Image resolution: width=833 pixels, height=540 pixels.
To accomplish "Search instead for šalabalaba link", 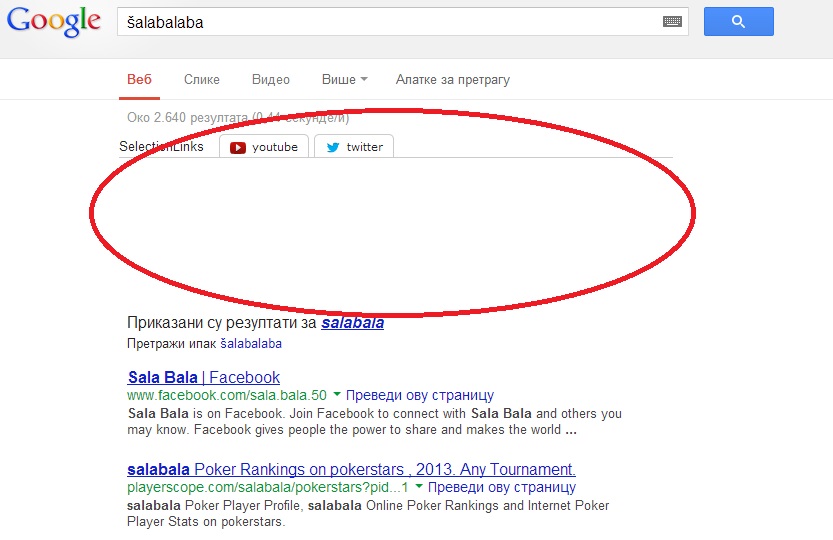I will pos(251,344).
